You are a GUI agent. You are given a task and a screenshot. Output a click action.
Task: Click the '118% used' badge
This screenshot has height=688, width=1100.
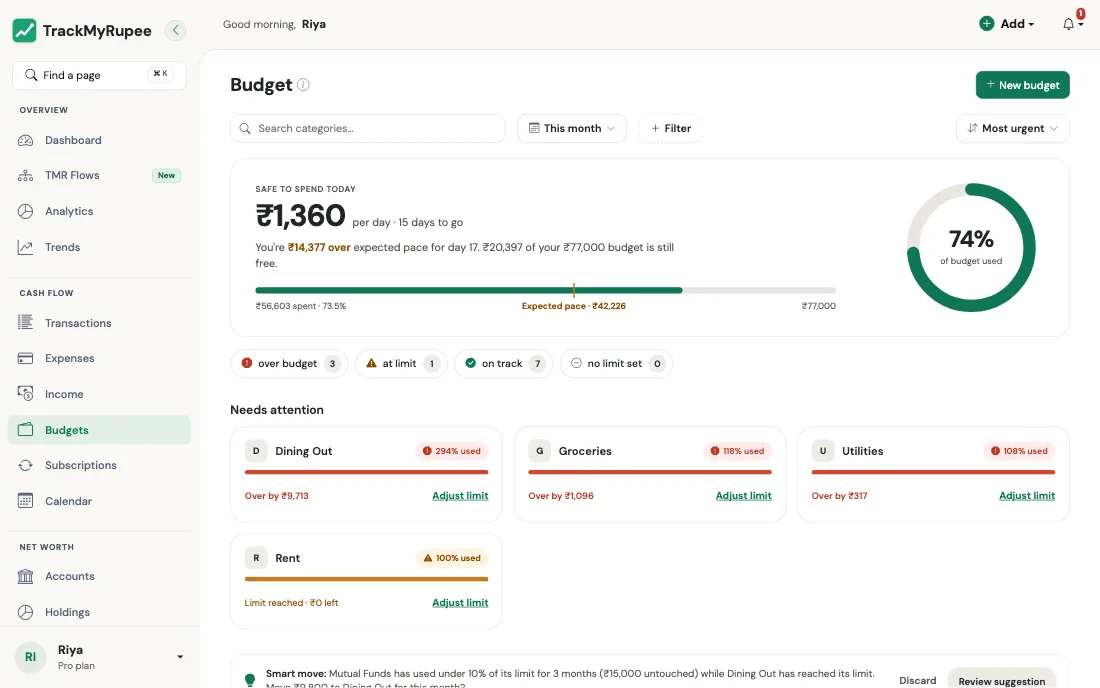coord(737,451)
